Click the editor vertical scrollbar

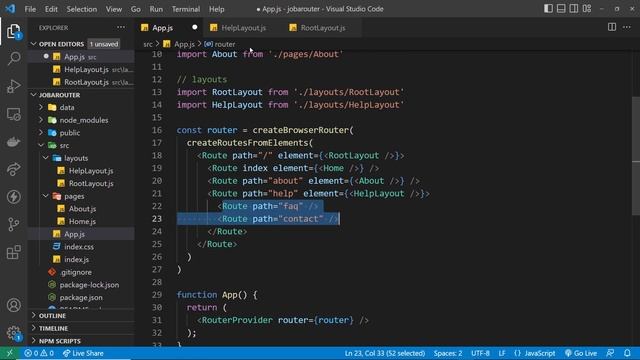coord(636,155)
